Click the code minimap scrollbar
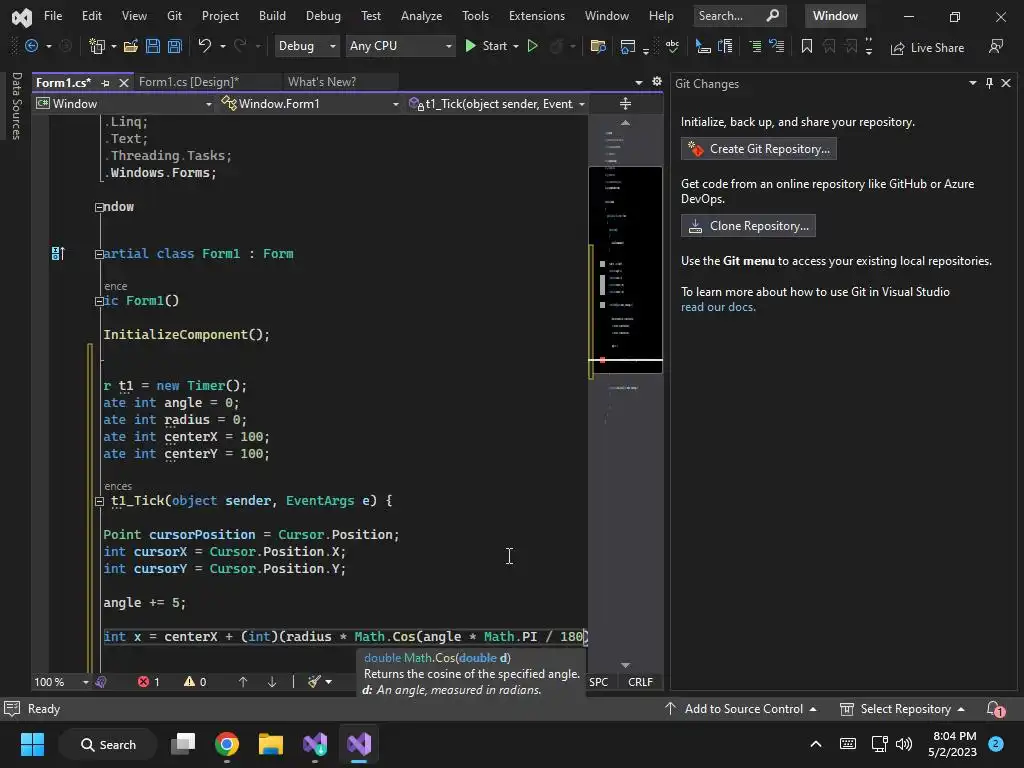Screen dimensions: 1024x768 point(625,392)
